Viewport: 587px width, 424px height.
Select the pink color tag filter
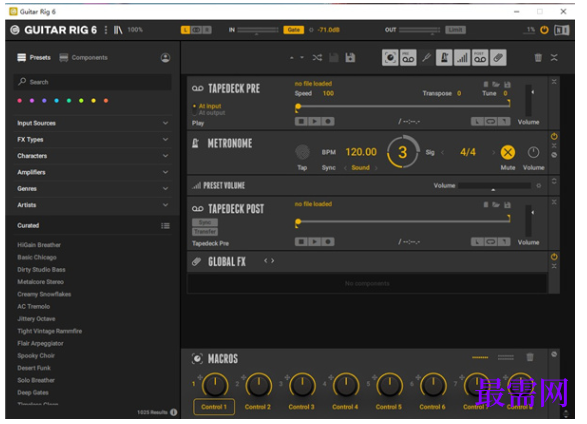tap(20, 101)
